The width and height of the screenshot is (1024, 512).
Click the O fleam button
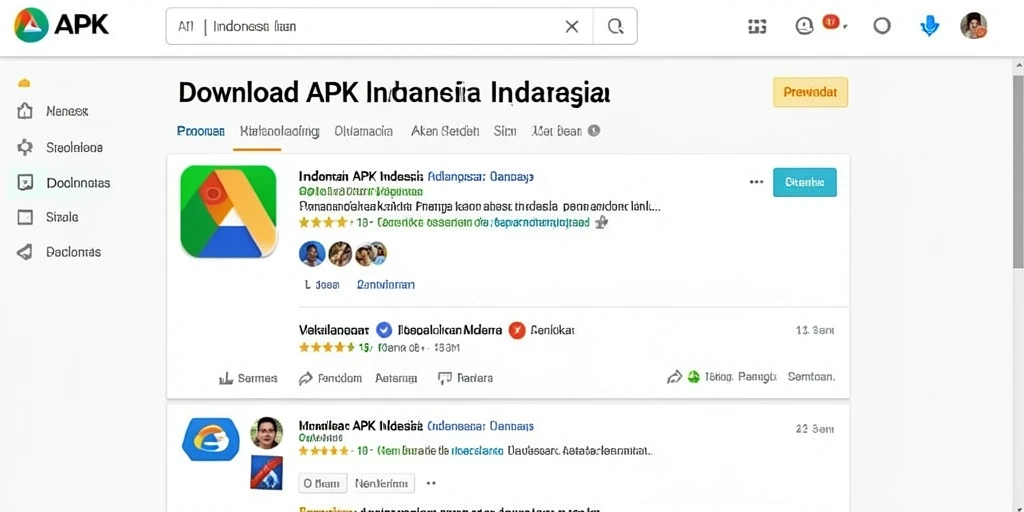(x=323, y=483)
